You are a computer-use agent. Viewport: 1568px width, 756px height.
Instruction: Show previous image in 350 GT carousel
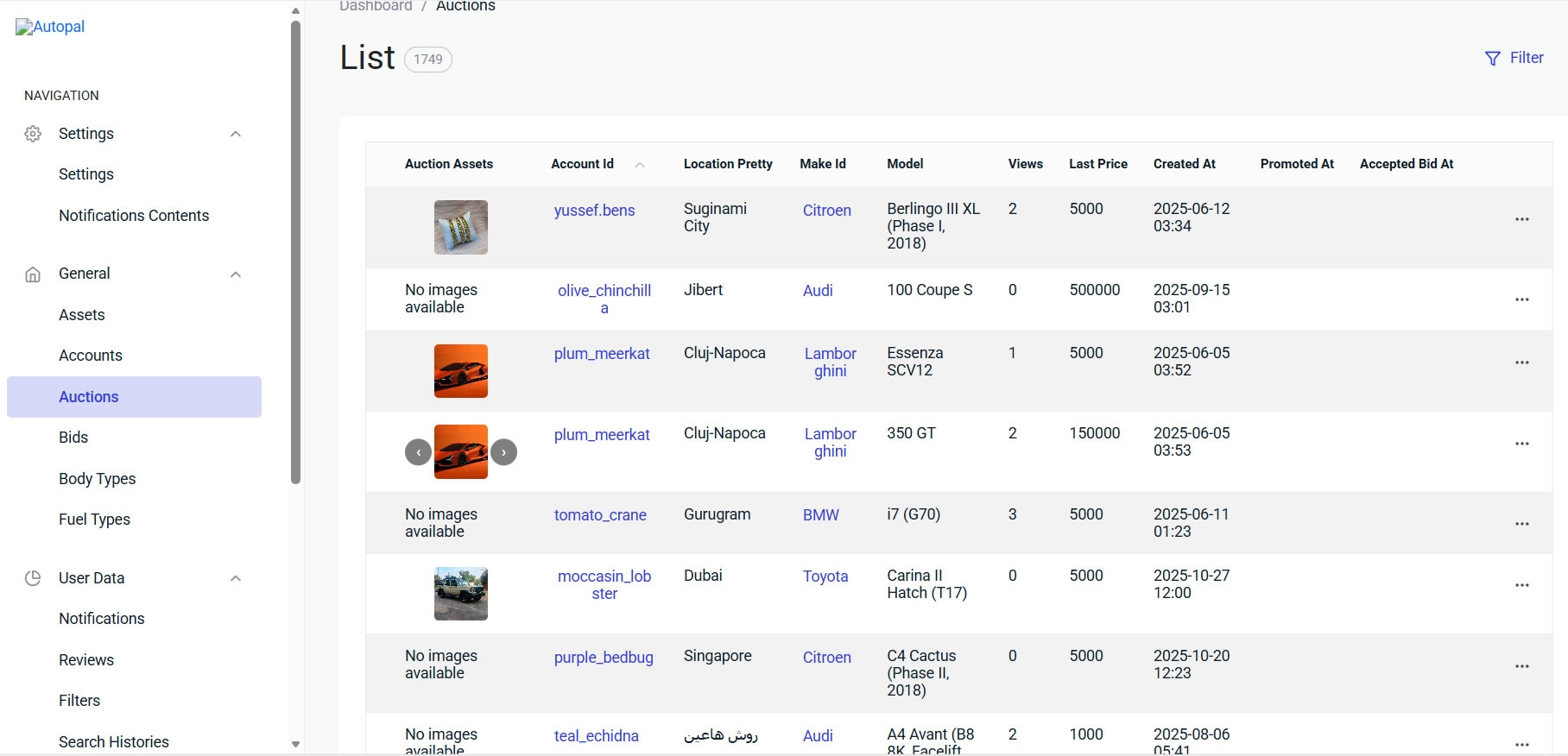click(x=418, y=451)
